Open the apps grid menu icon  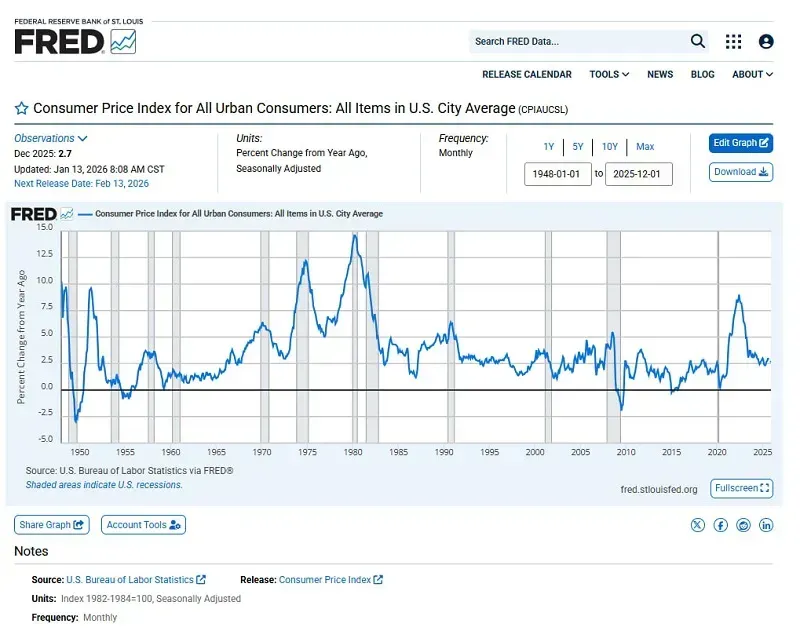(x=734, y=41)
